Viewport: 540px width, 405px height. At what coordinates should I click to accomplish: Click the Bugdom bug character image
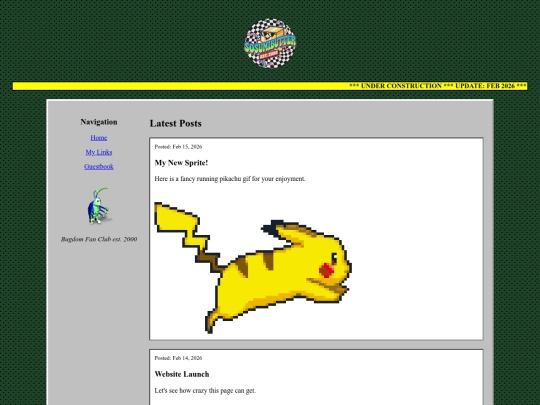click(x=99, y=206)
